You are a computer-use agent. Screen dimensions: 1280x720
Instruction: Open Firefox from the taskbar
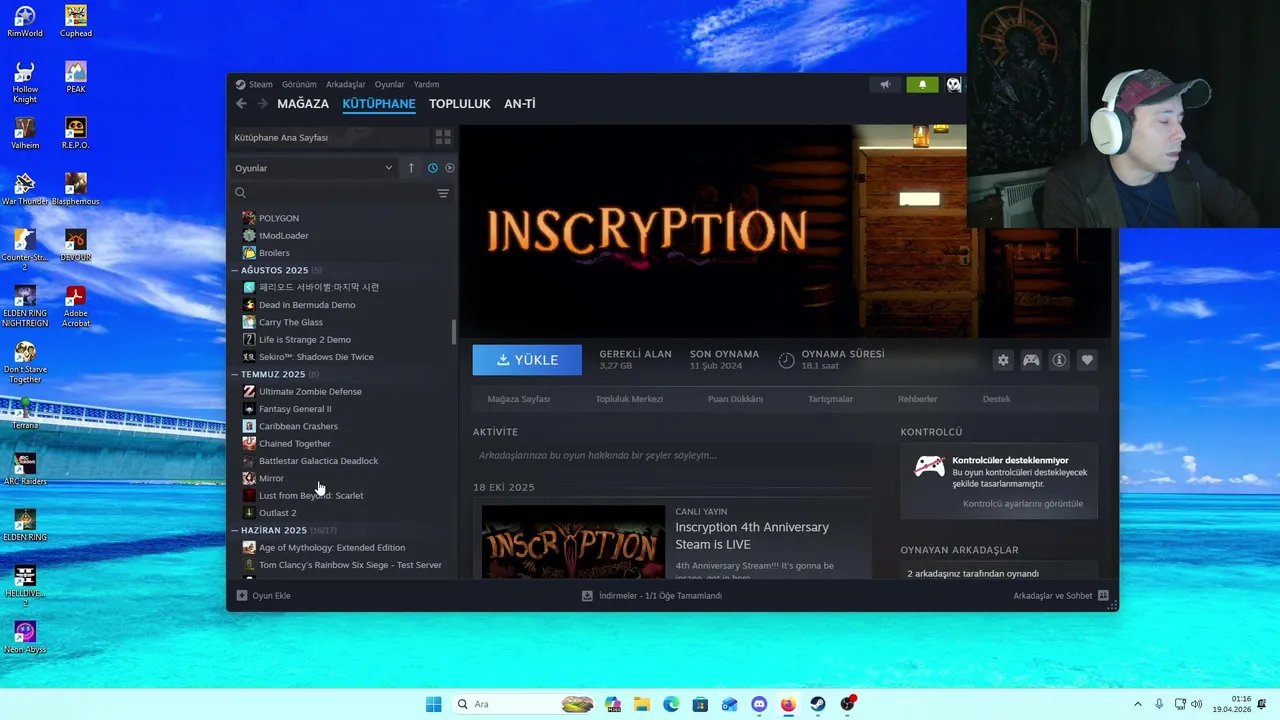pos(788,704)
